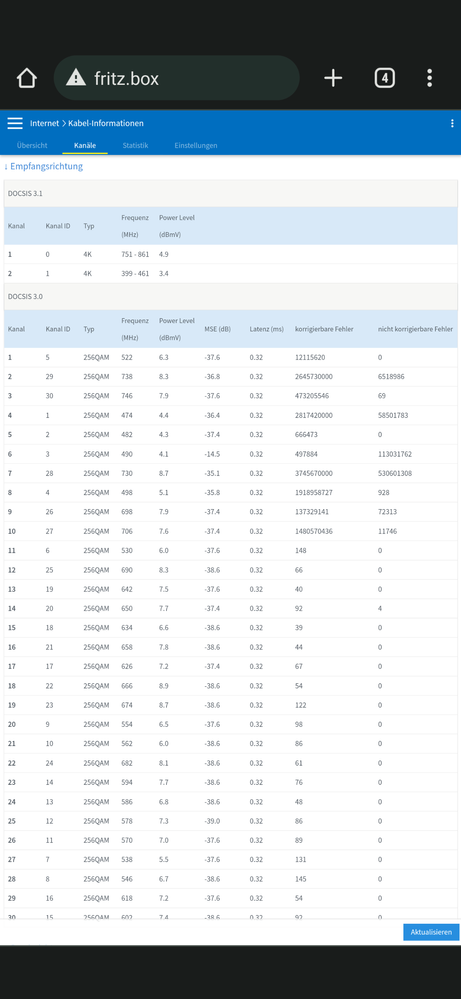Tap the fritz.box address bar
The width and height of the screenshot is (461, 999).
click(x=176, y=78)
